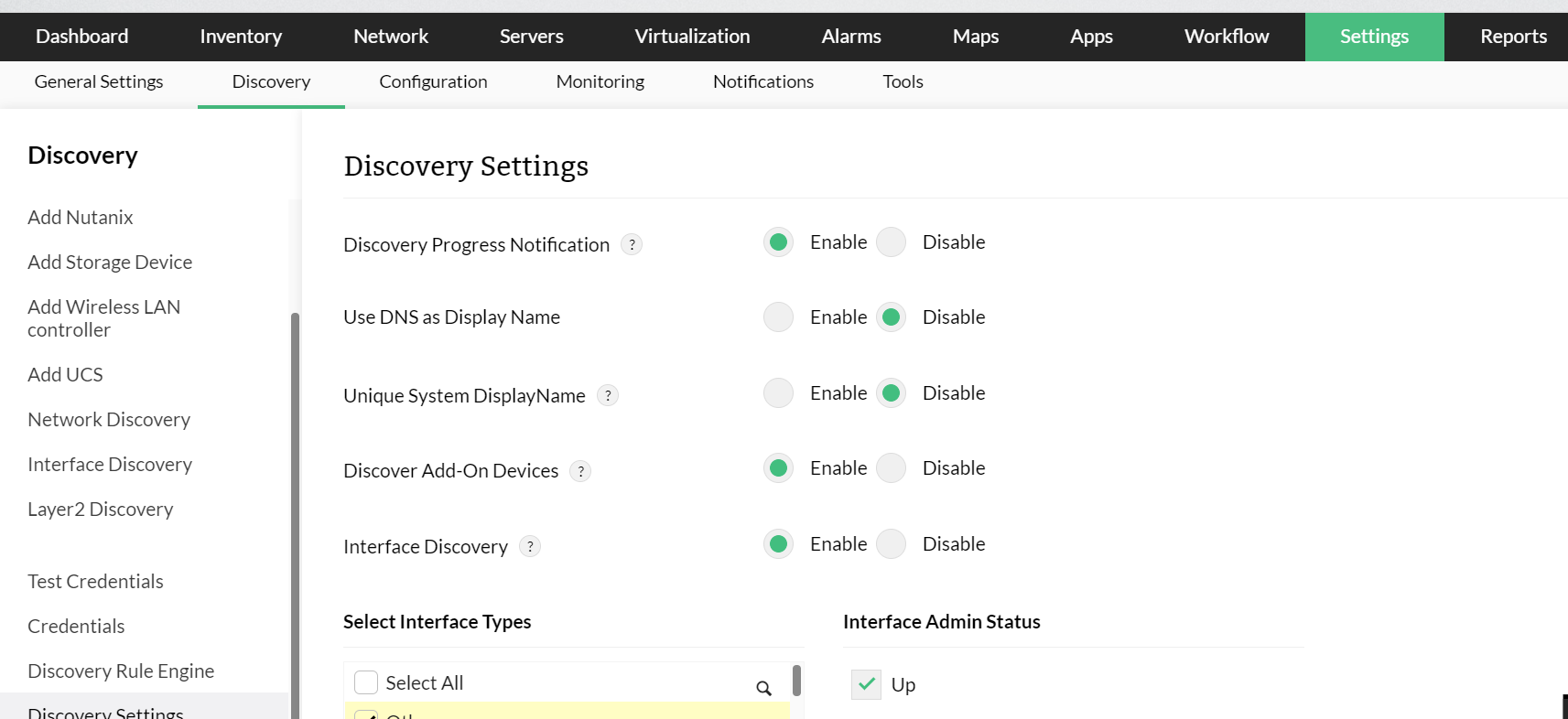The height and width of the screenshot is (719, 1568).
Task: Go to the Configuration tab
Action: click(x=433, y=81)
